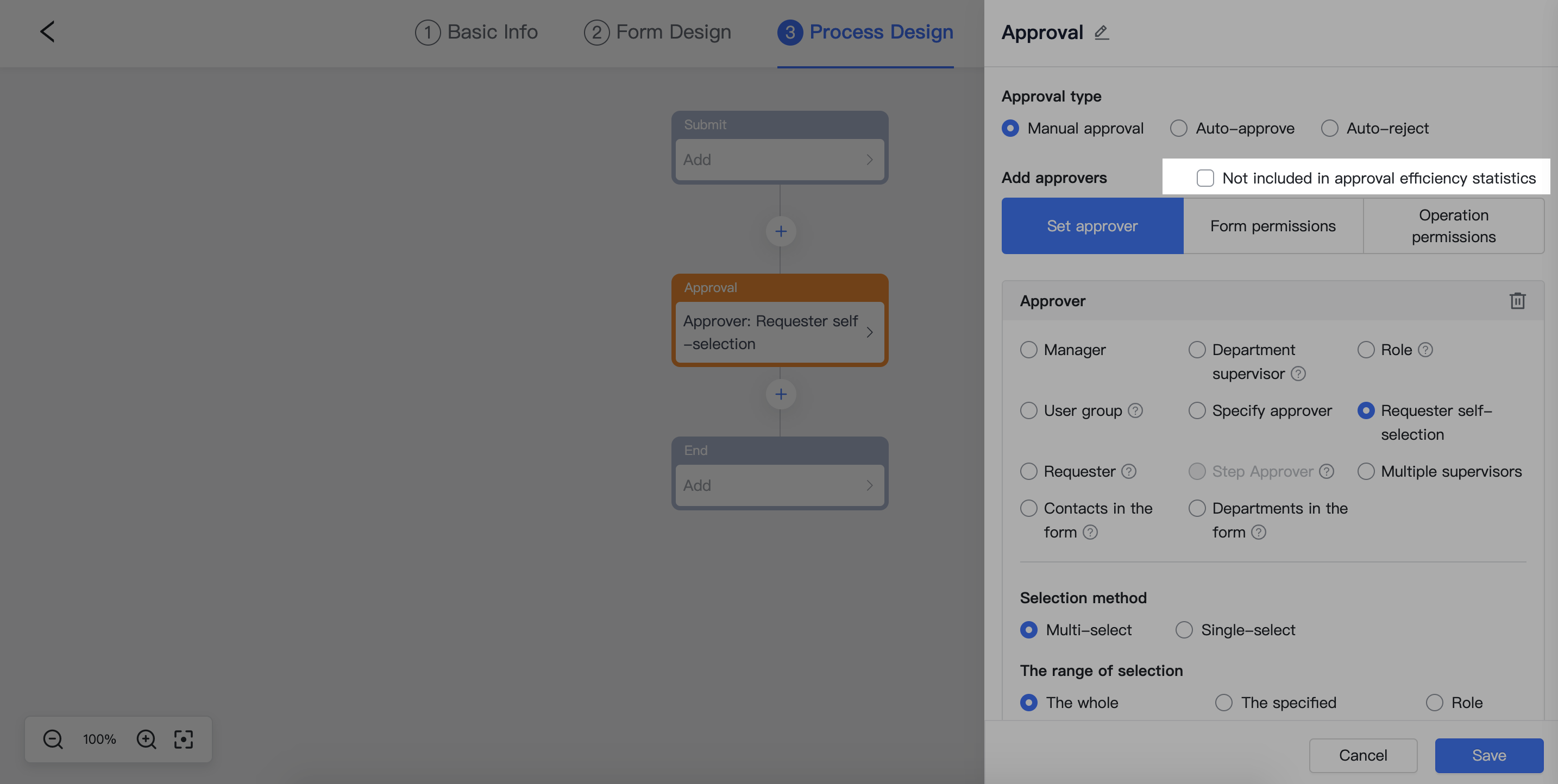Expand the Submit node Add row
The height and width of the screenshot is (784, 1558).
[779, 160]
